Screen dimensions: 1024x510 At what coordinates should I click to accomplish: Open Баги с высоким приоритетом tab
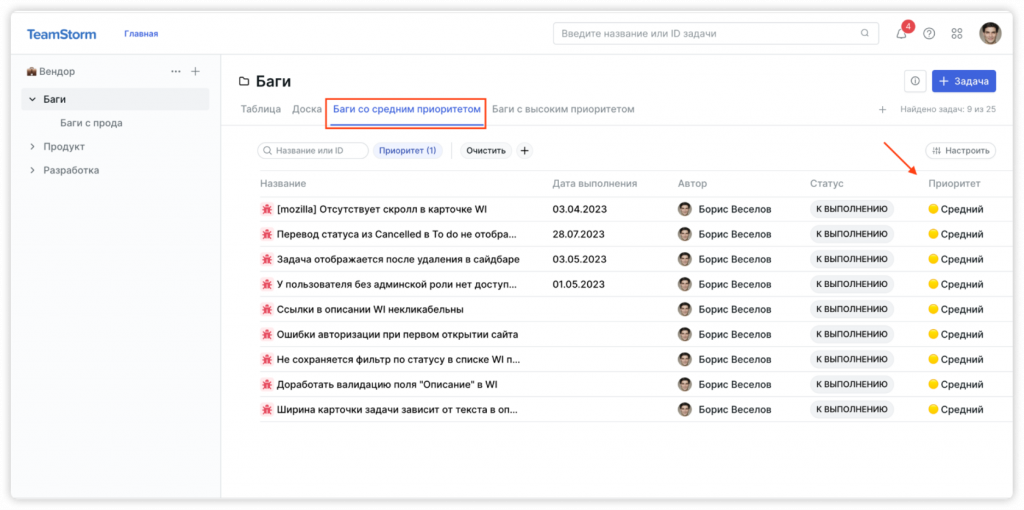pos(563,109)
